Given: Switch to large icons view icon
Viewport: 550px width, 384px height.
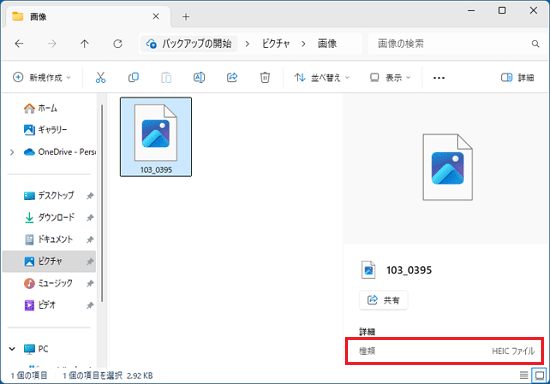Looking at the screenshot, I should click(539, 376).
